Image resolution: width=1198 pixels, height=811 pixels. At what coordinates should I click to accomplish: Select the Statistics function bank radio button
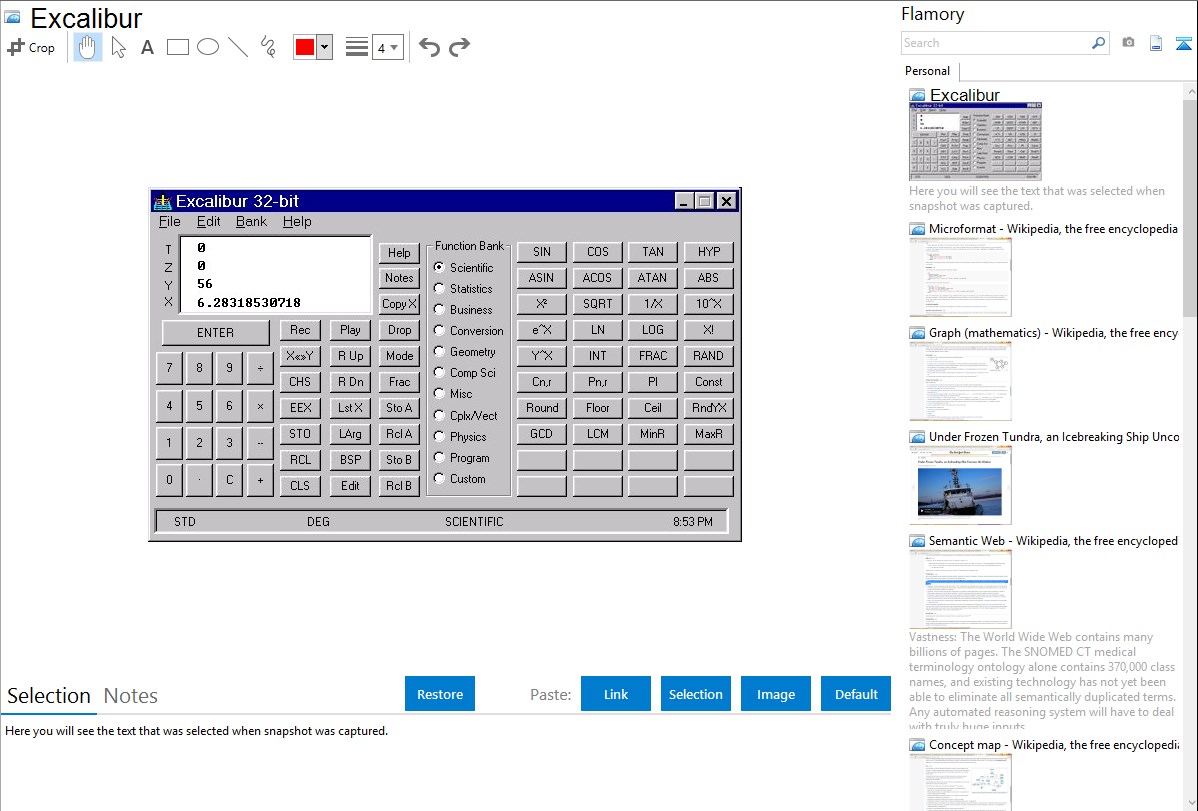coord(439,289)
